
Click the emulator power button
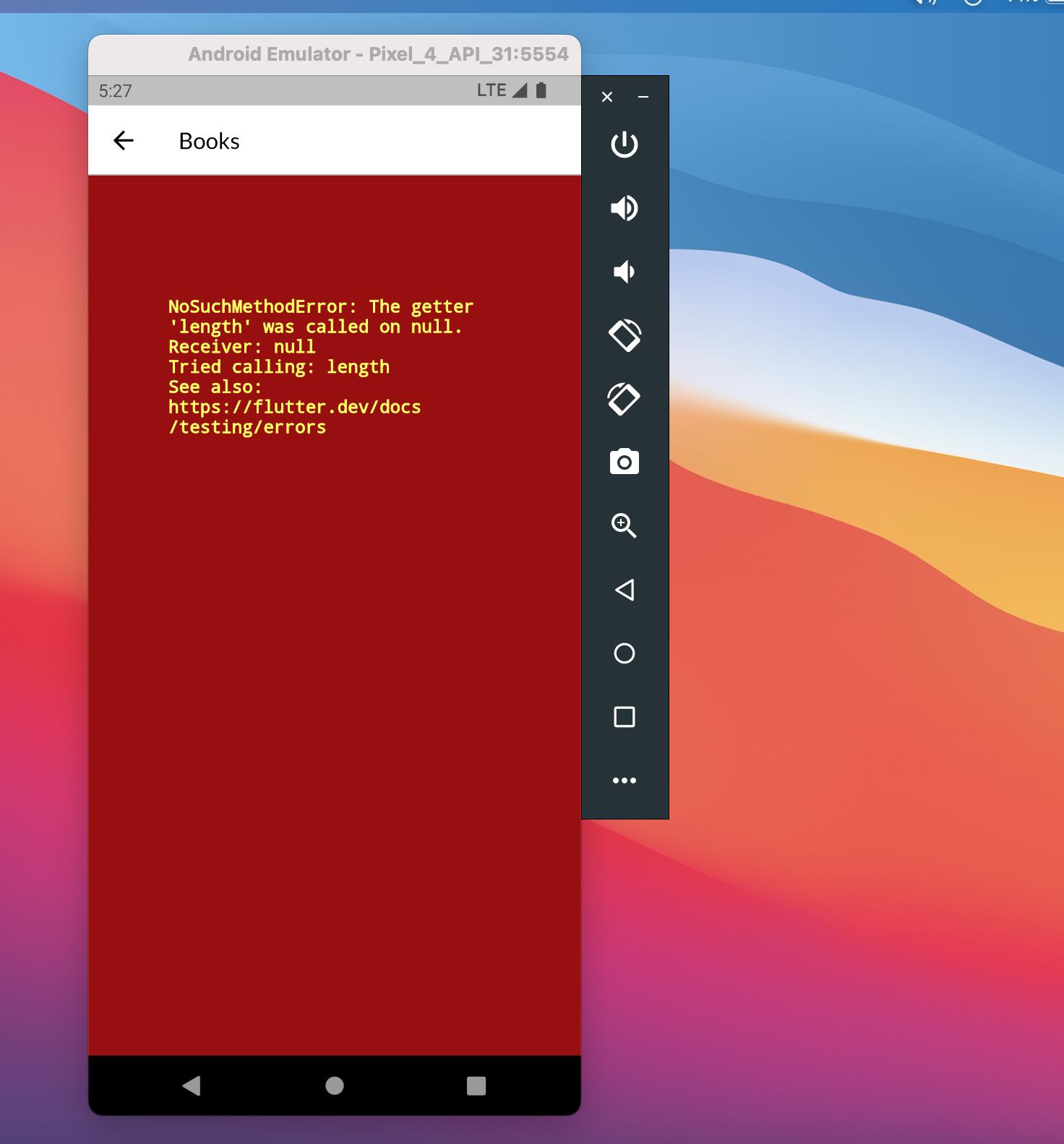click(625, 145)
